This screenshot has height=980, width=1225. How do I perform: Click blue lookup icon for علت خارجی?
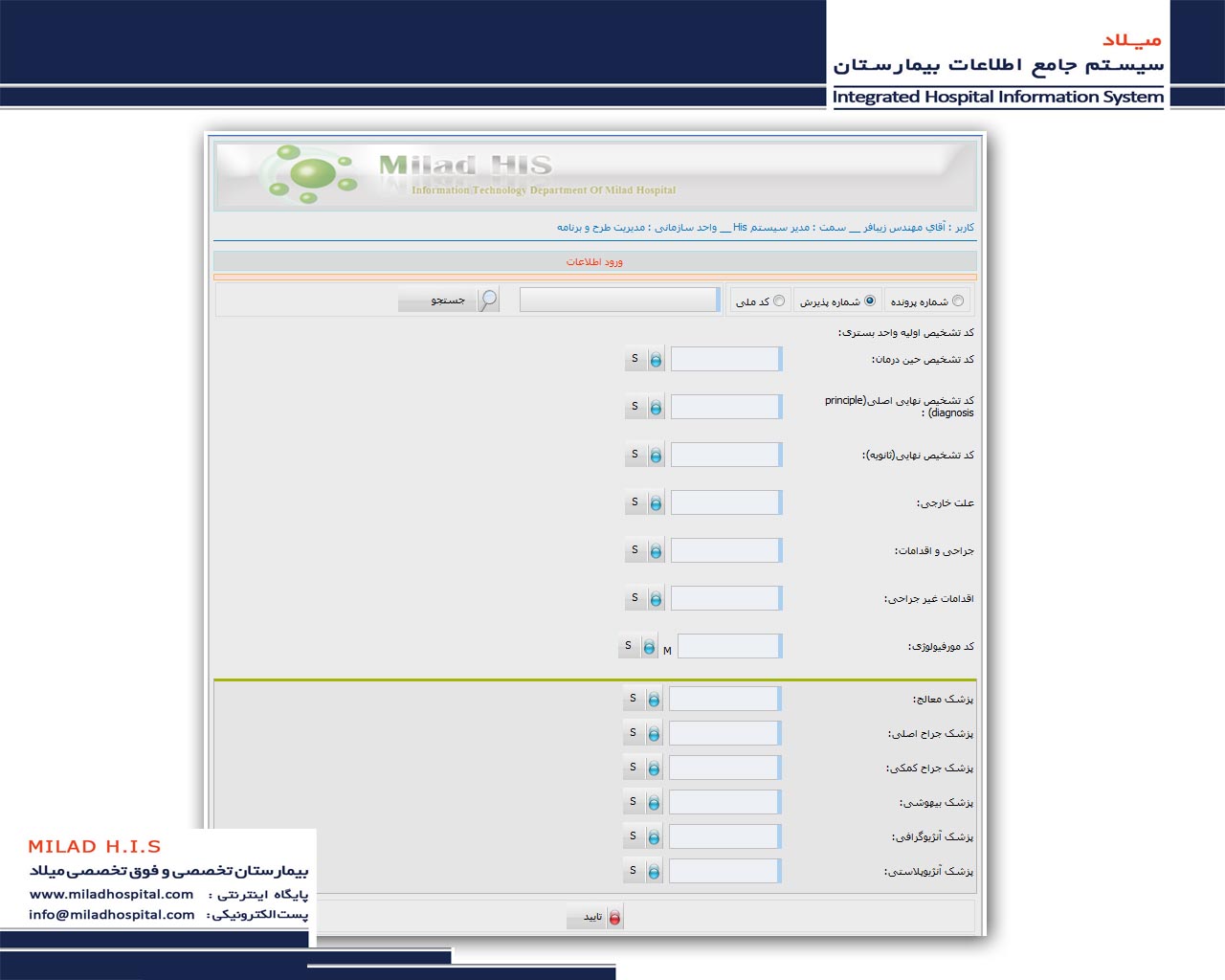[656, 503]
